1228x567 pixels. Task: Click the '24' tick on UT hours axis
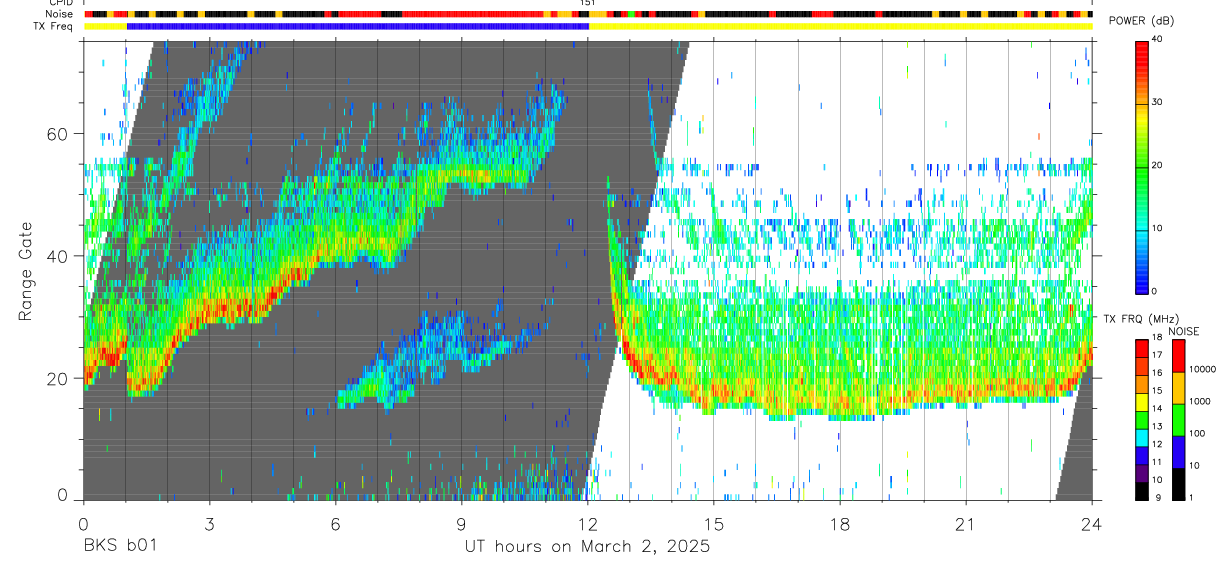point(1092,524)
